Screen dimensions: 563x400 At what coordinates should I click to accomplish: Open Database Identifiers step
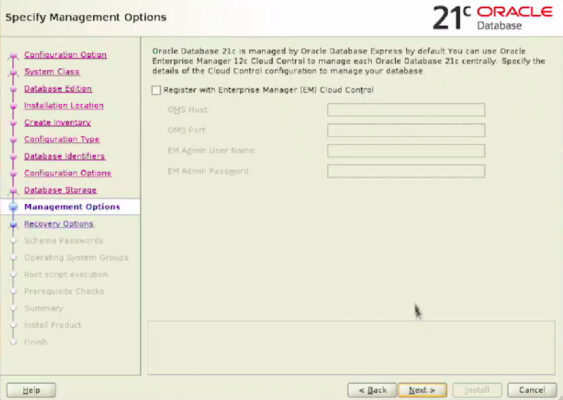(x=65, y=156)
